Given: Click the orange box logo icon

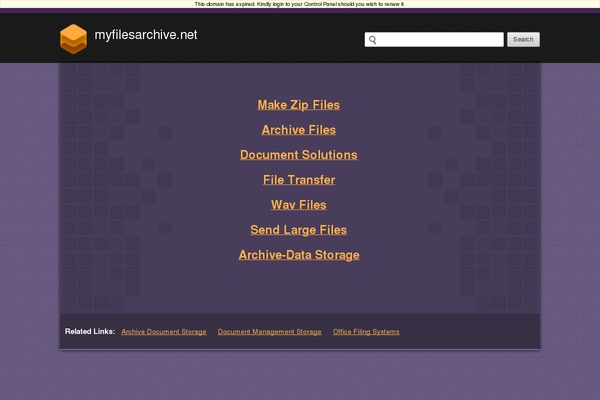Looking at the screenshot, I should pos(73,39).
